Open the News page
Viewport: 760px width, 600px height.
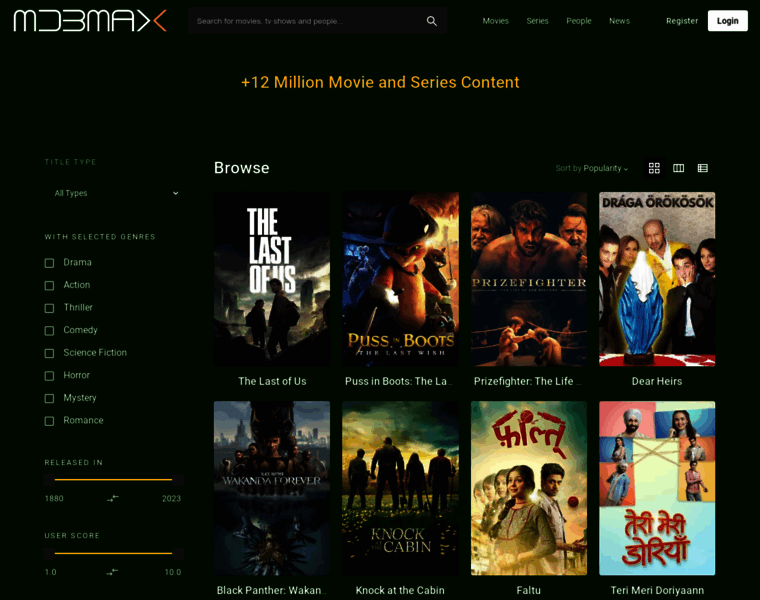tap(619, 21)
